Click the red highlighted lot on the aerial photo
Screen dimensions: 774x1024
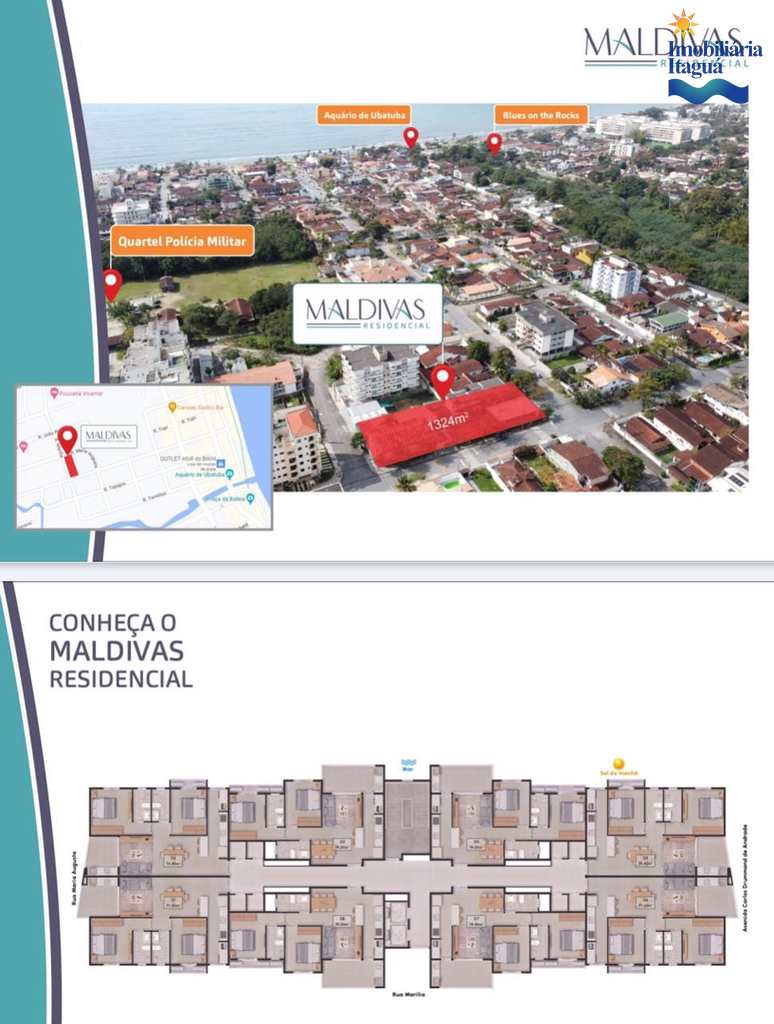point(451,423)
